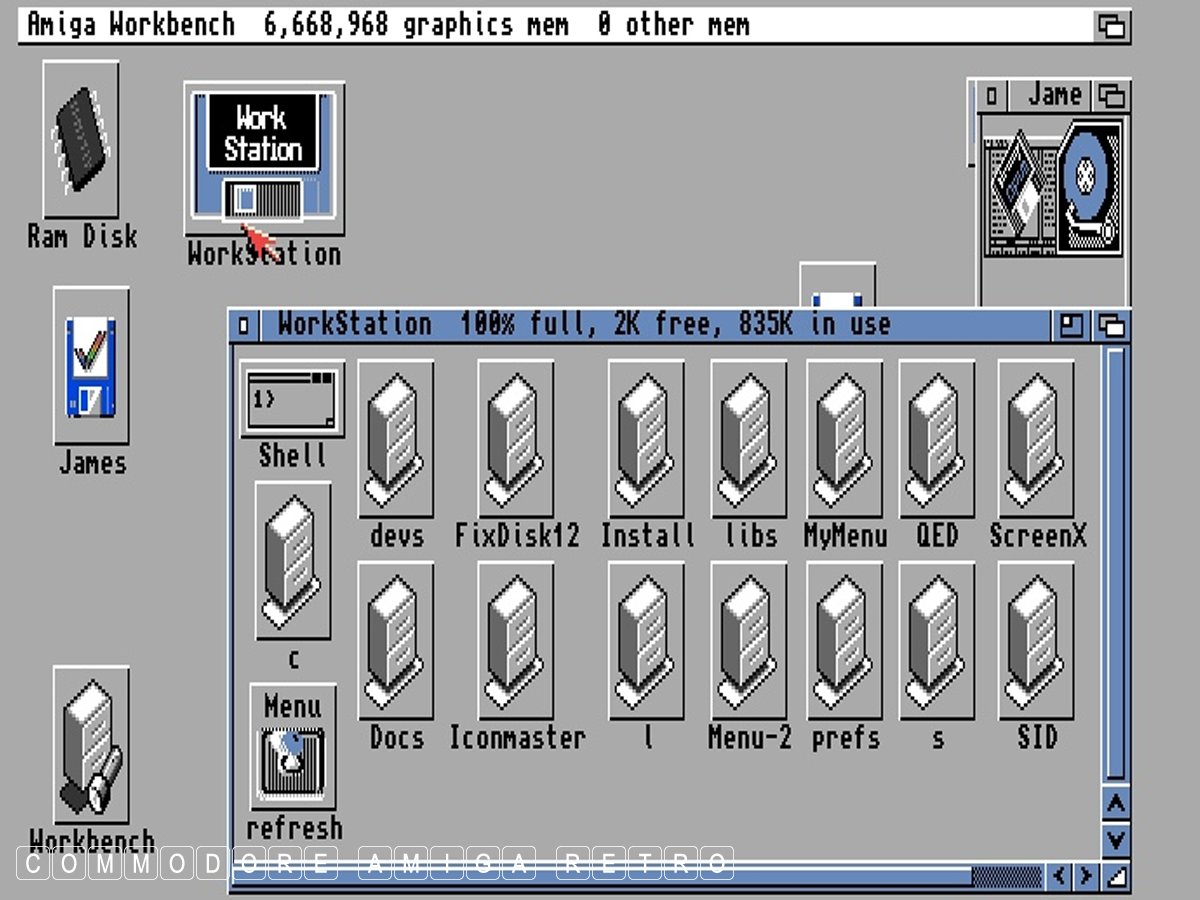The image size is (1200, 900).
Task: Click the scroll down arrow in WorkStation window
Action: (x=1116, y=838)
